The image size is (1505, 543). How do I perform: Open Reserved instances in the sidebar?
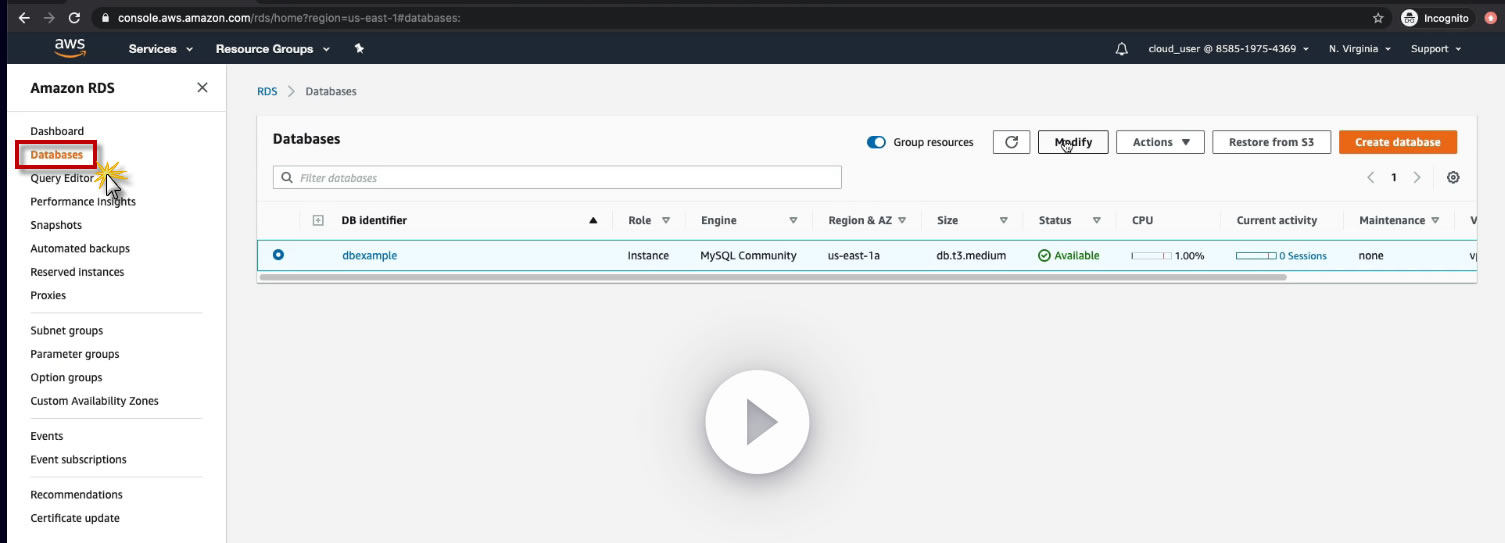(x=77, y=272)
